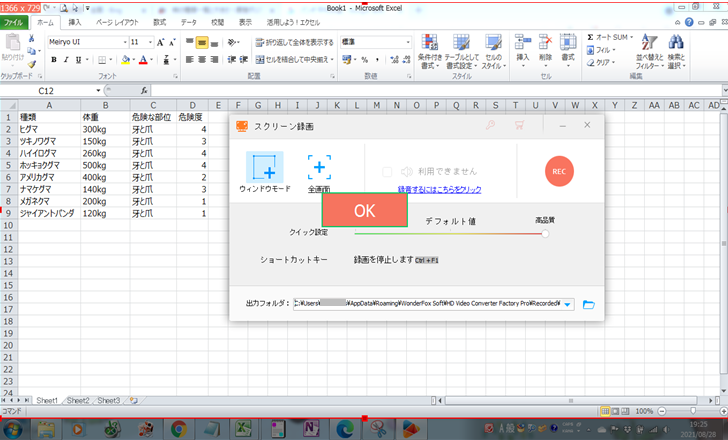This screenshot has height=440, width=728.
Task: Click the formula bar input field
Action: pyautogui.click(x=436, y=91)
